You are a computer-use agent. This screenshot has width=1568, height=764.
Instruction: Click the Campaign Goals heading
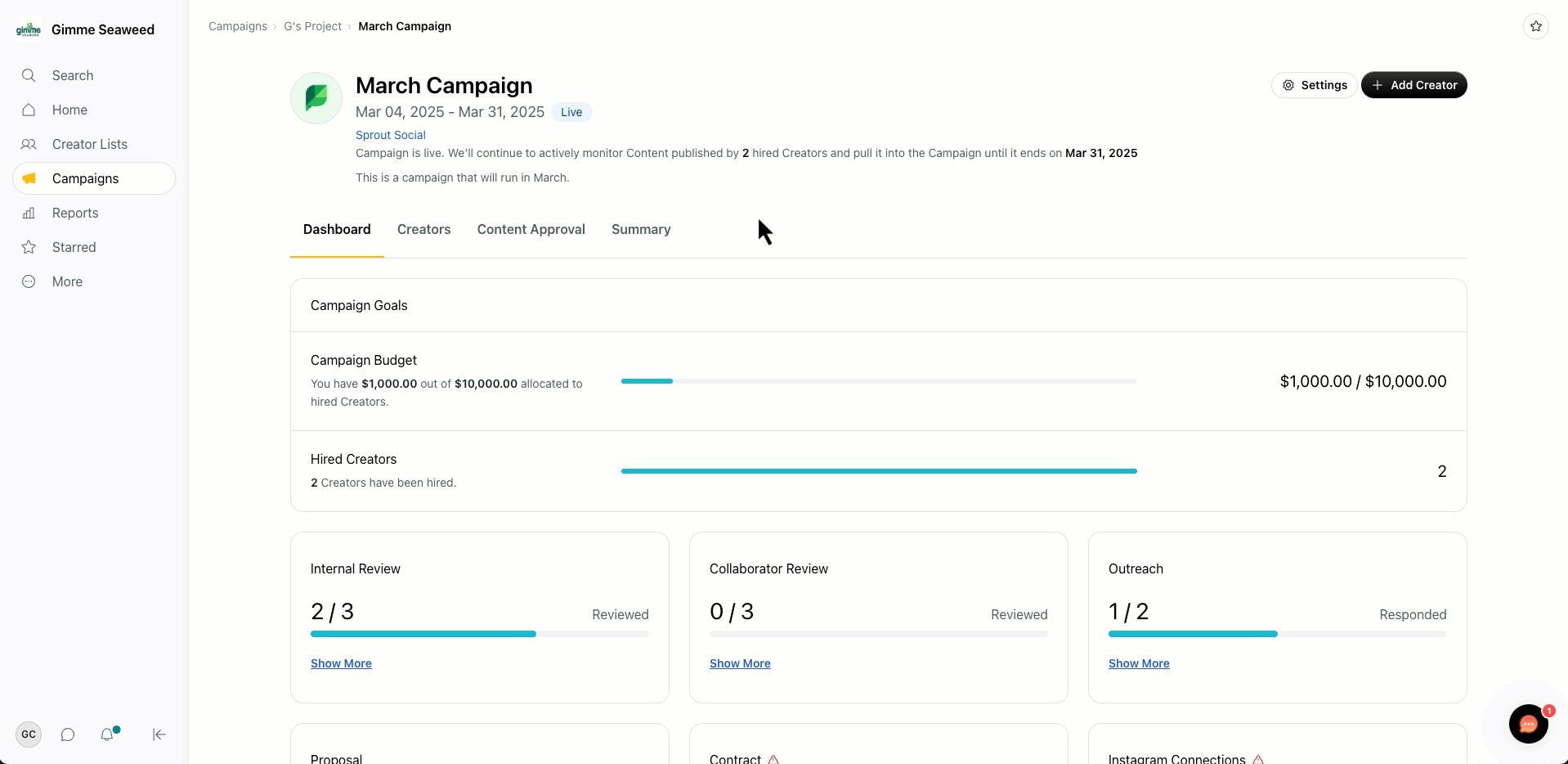359,305
